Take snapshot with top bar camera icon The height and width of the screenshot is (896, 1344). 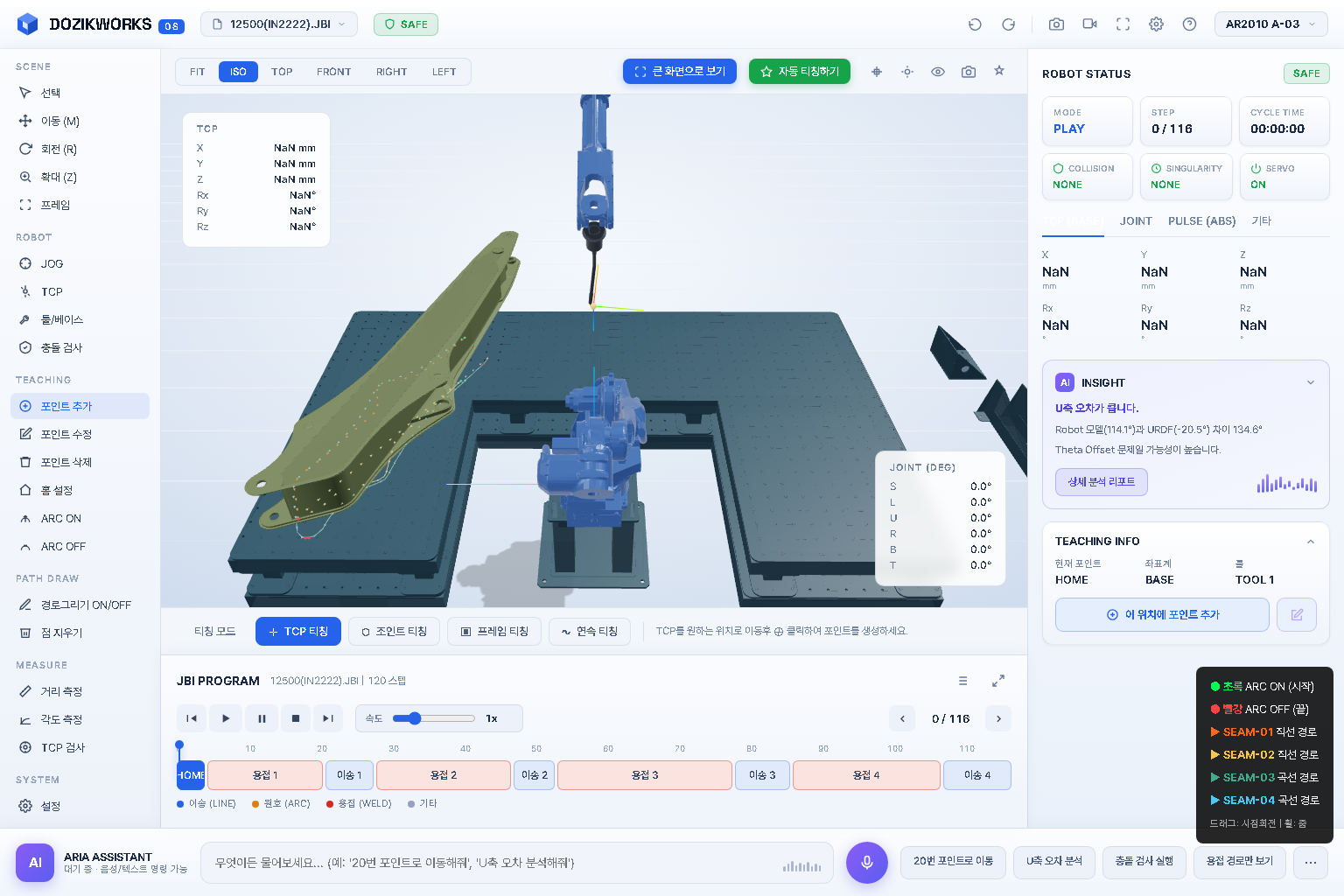[x=1056, y=24]
